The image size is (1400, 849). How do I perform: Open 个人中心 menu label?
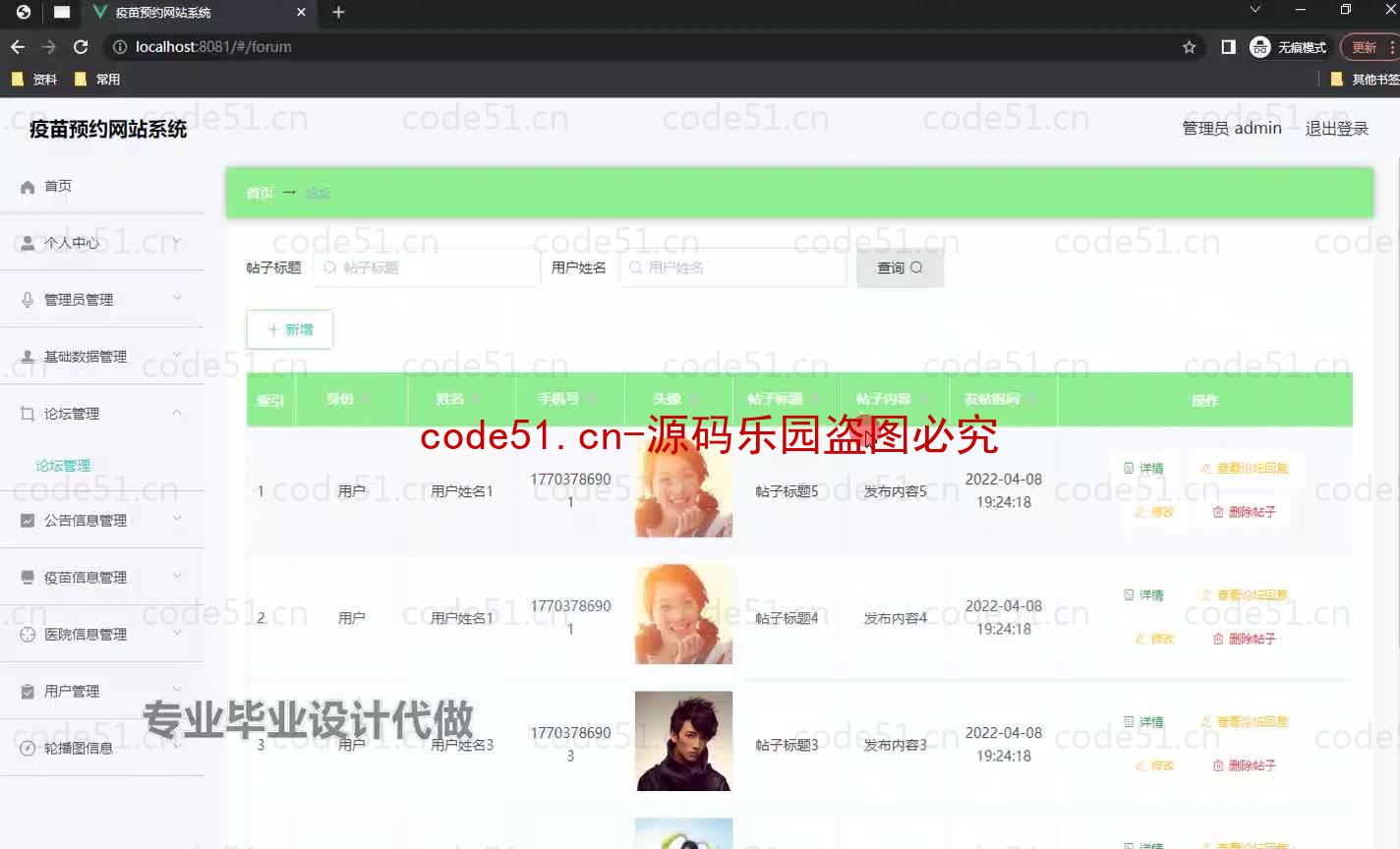(x=72, y=243)
